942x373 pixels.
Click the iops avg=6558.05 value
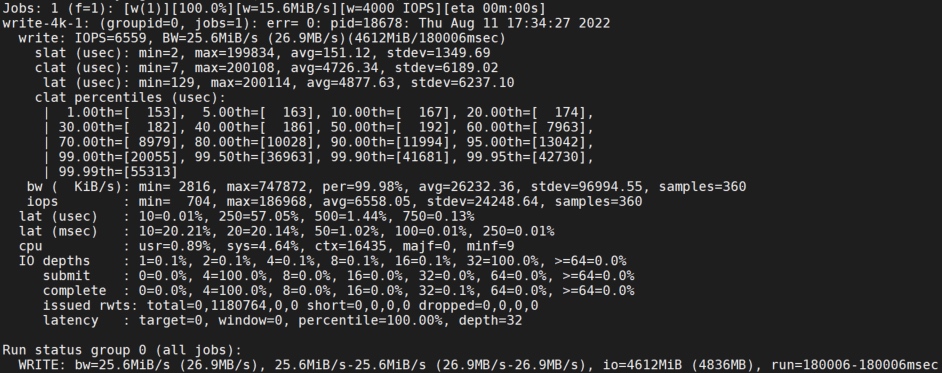coord(338,202)
